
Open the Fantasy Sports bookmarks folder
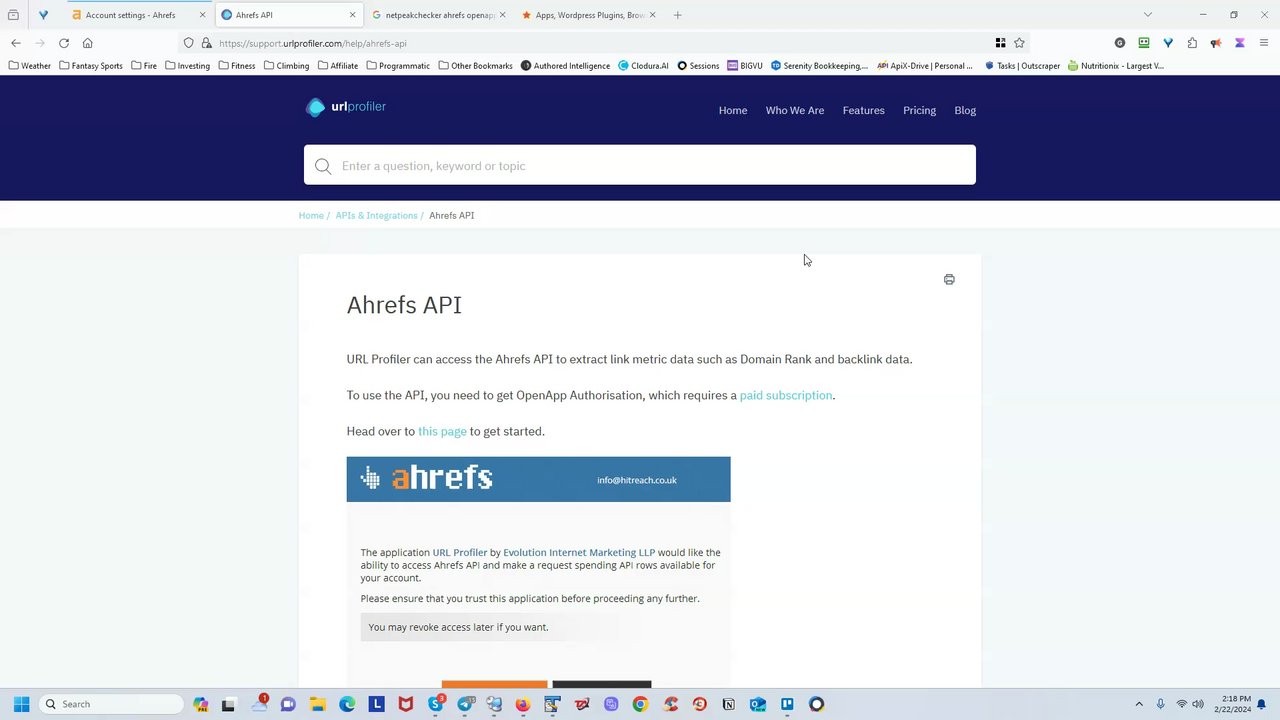click(x=91, y=66)
